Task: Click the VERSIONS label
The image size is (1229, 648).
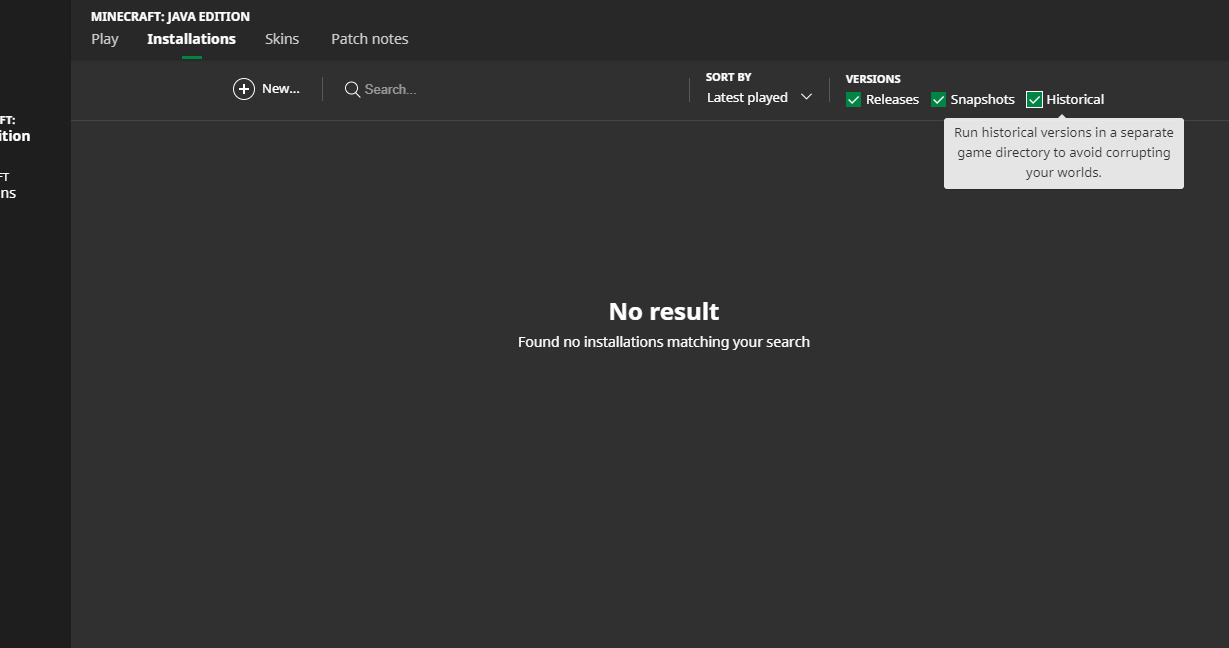Action: point(873,79)
